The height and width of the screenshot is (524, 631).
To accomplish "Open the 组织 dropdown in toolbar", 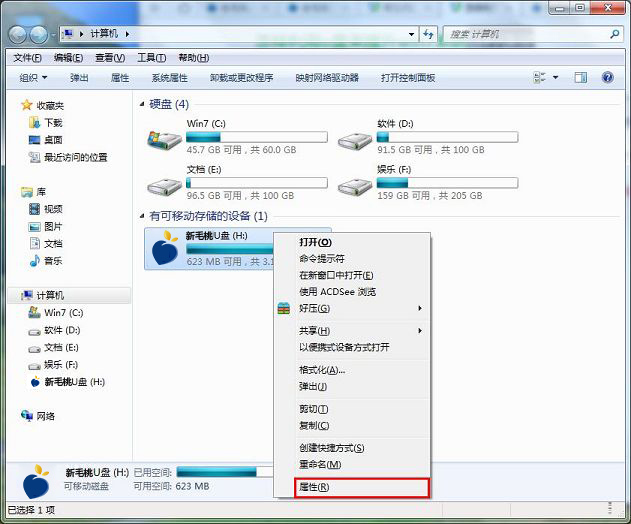I will [x=33, y=78].
